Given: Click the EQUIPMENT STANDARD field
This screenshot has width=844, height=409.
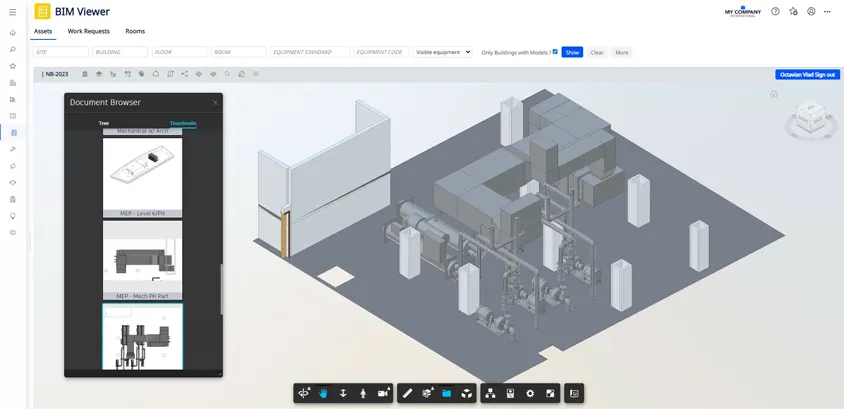Looking at the screenshot, I should [x=310, y=52].
